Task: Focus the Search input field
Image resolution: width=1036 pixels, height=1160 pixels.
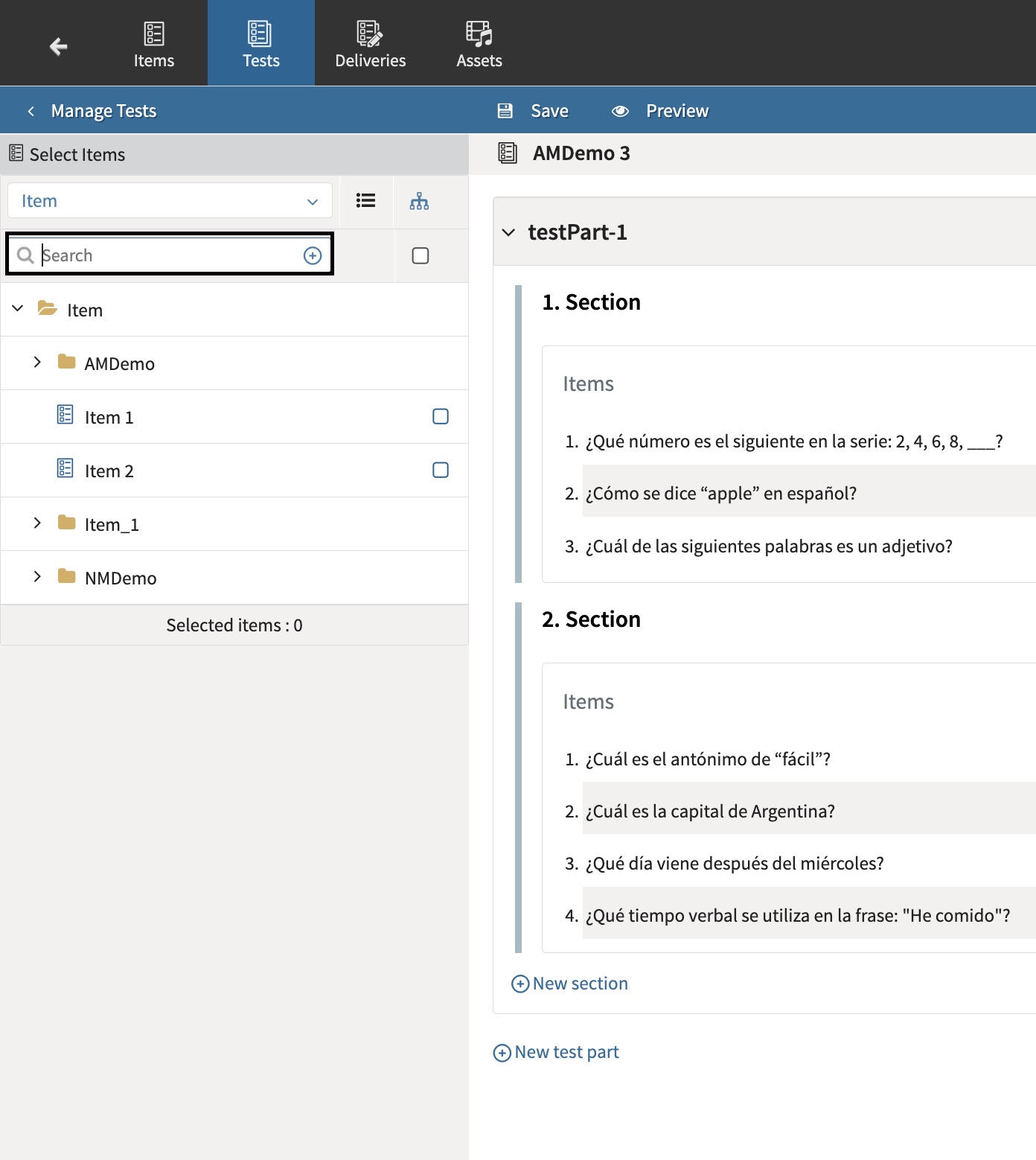Action: [x=167, y=255]
